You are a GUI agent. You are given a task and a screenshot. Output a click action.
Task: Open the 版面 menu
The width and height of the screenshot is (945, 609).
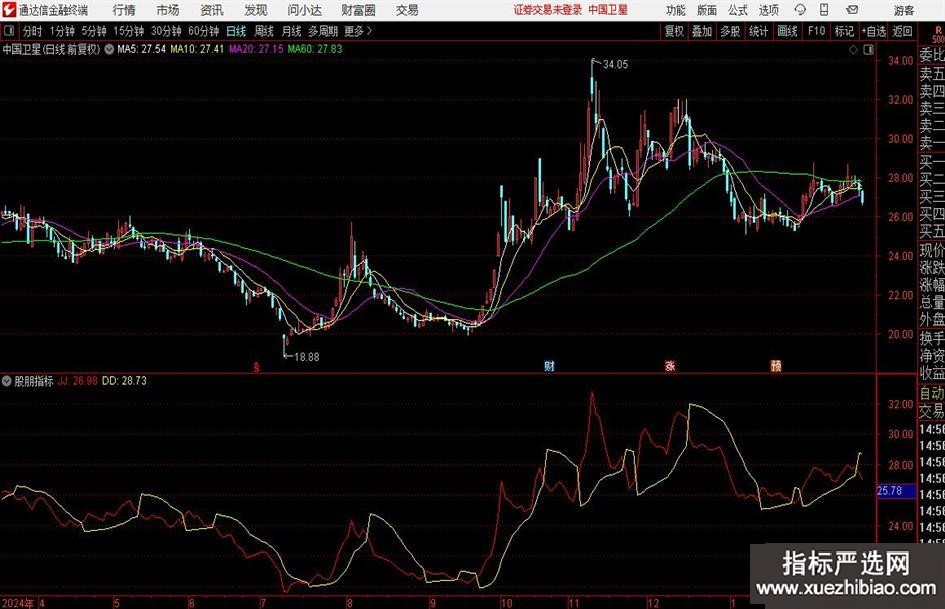point(706,10)
